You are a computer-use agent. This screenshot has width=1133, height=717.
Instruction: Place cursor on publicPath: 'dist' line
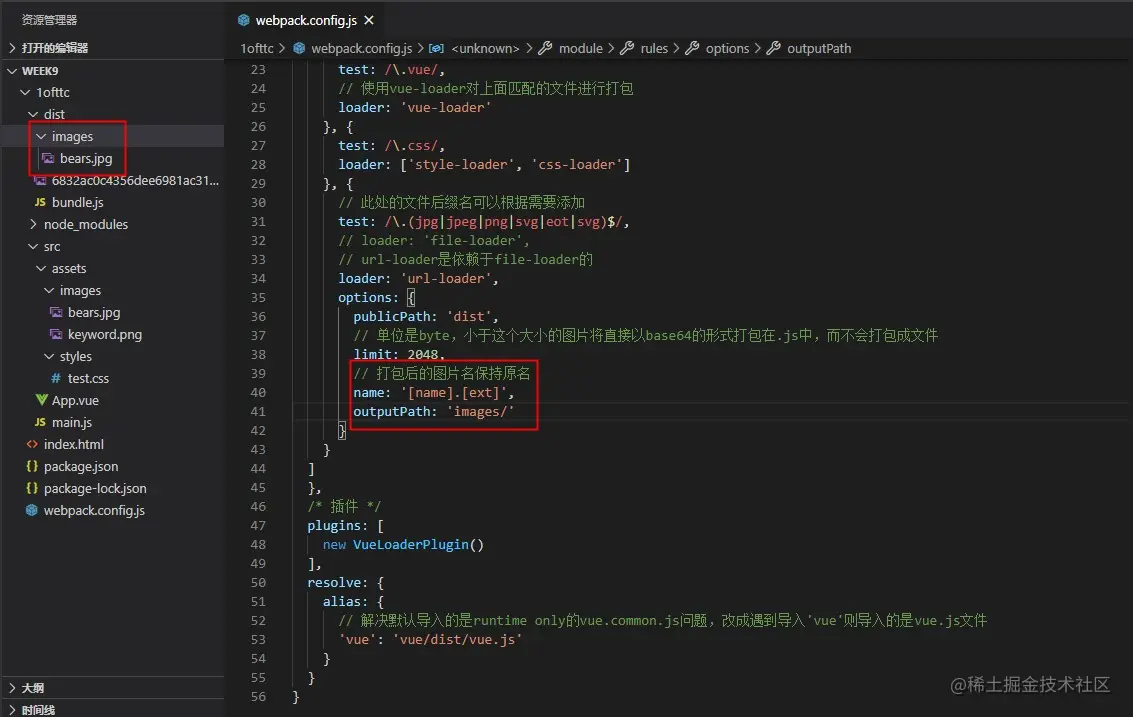pos(426,317)
